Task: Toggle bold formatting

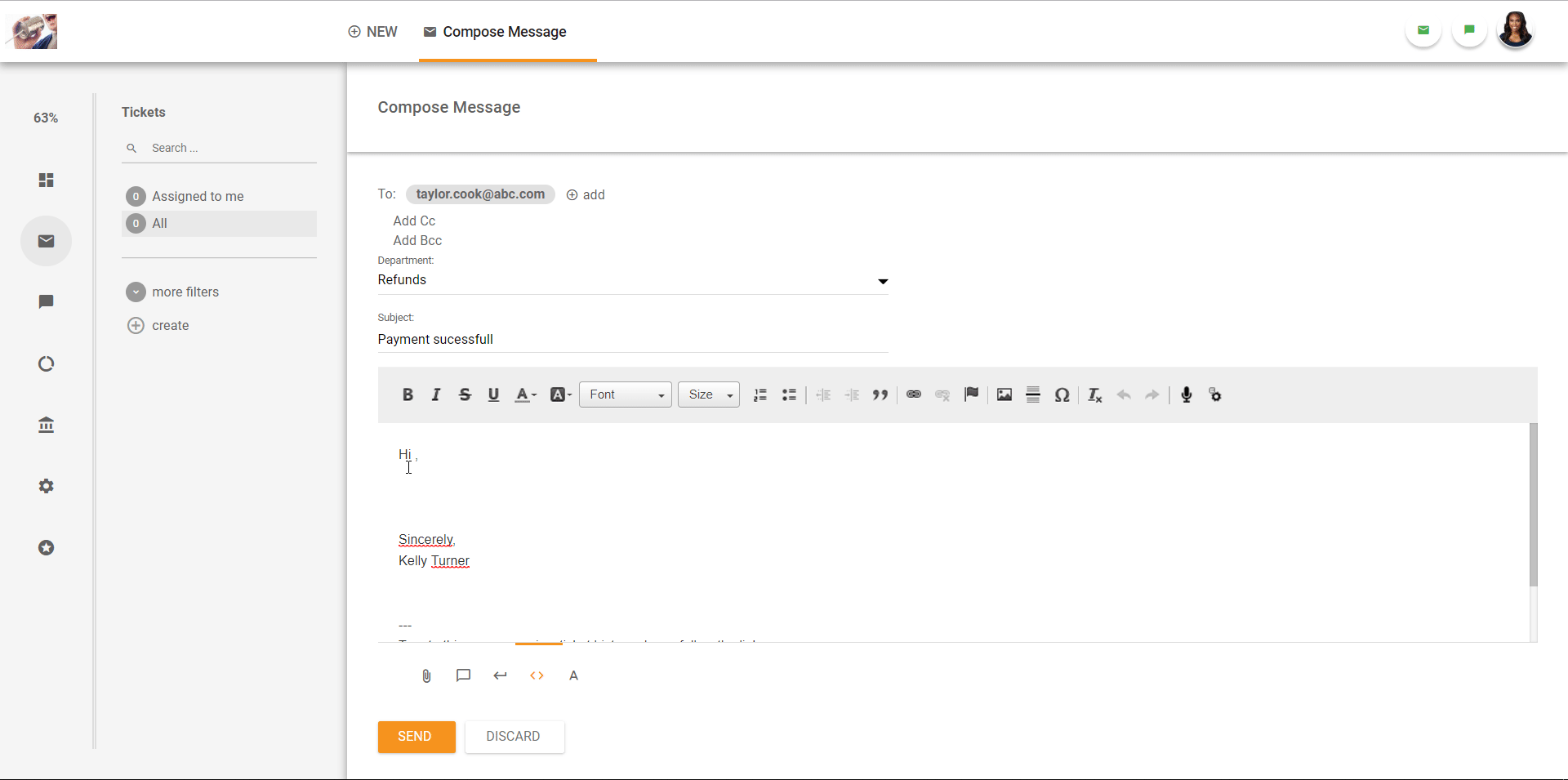Action: click(x=408, y=394)
